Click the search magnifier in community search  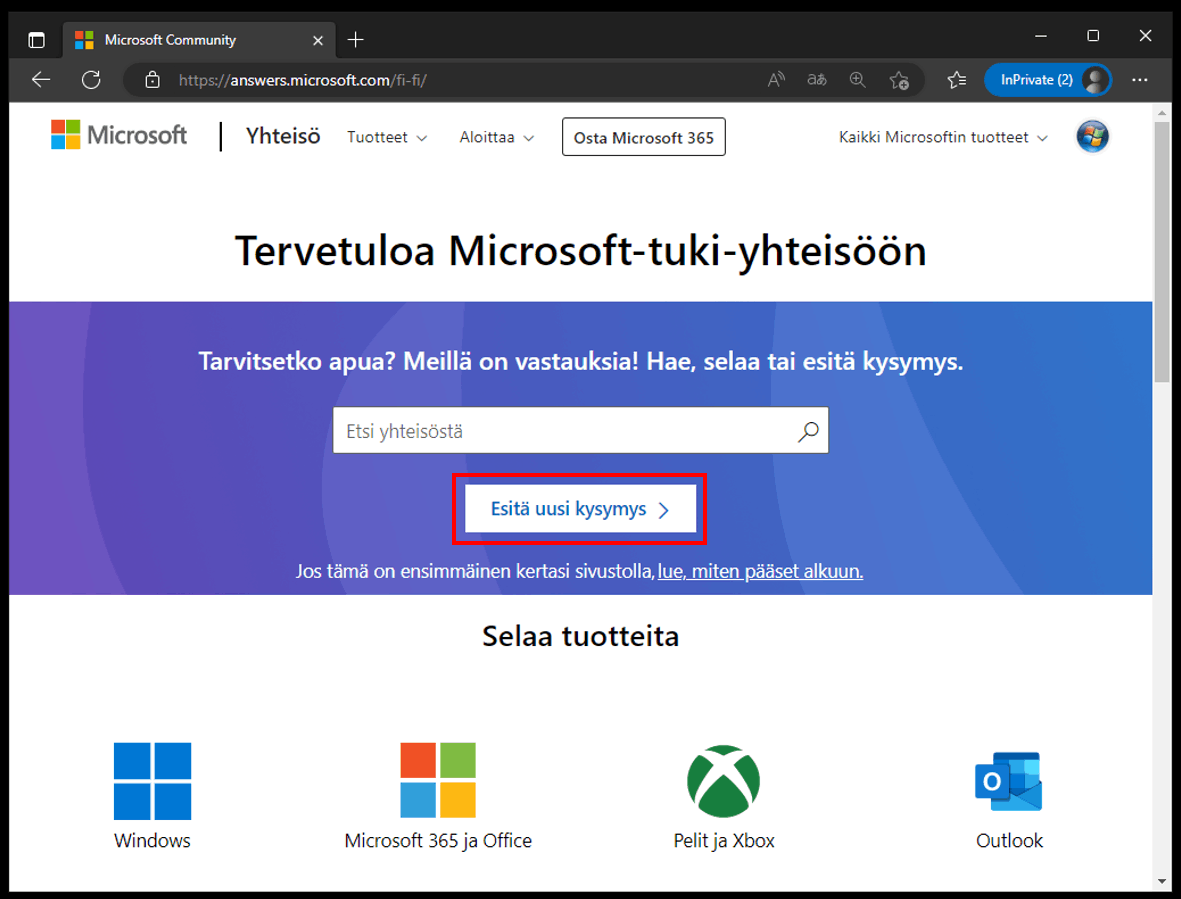click(x=808, y=431)
